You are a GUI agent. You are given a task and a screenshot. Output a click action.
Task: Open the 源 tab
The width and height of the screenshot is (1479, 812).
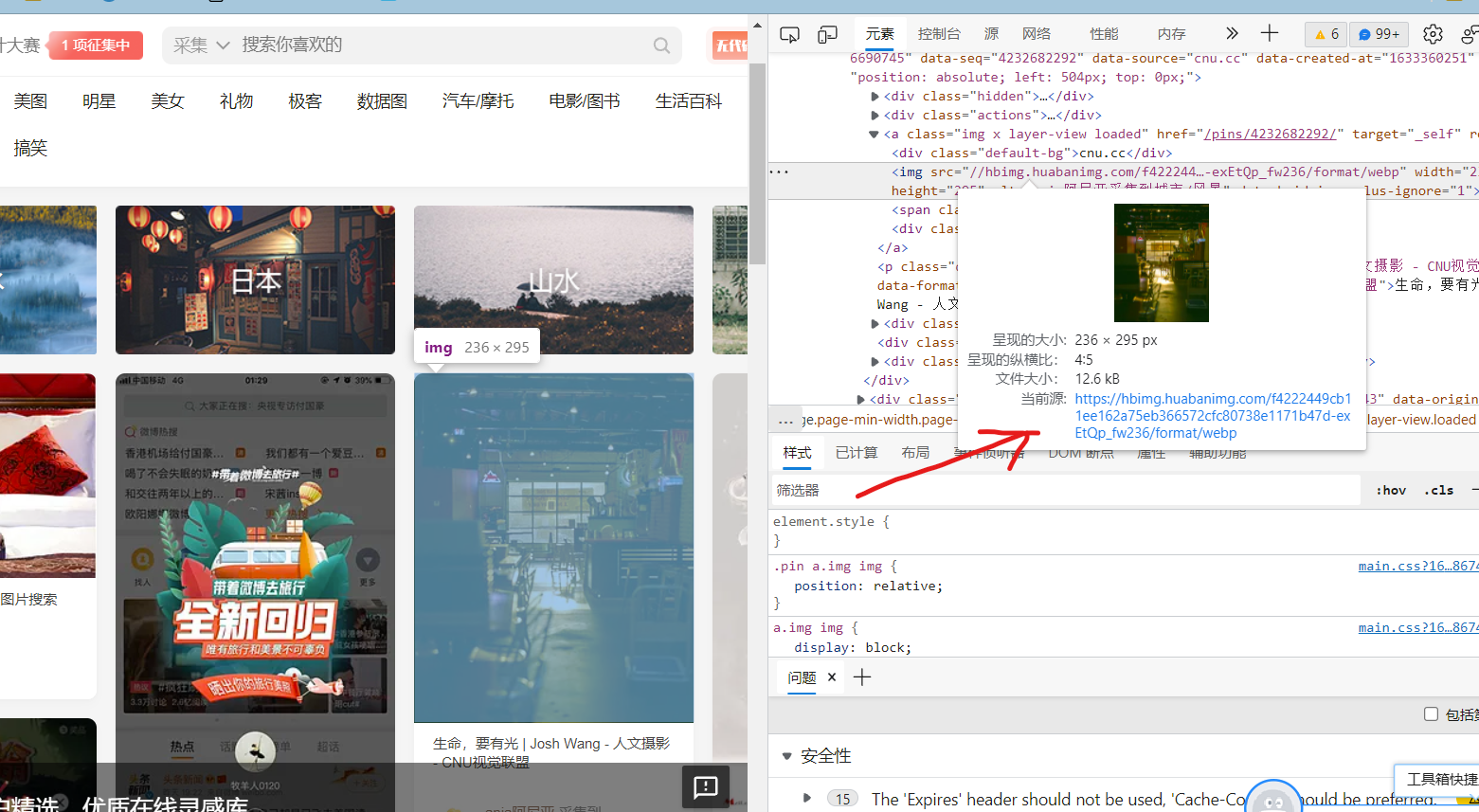coord(991,34)
